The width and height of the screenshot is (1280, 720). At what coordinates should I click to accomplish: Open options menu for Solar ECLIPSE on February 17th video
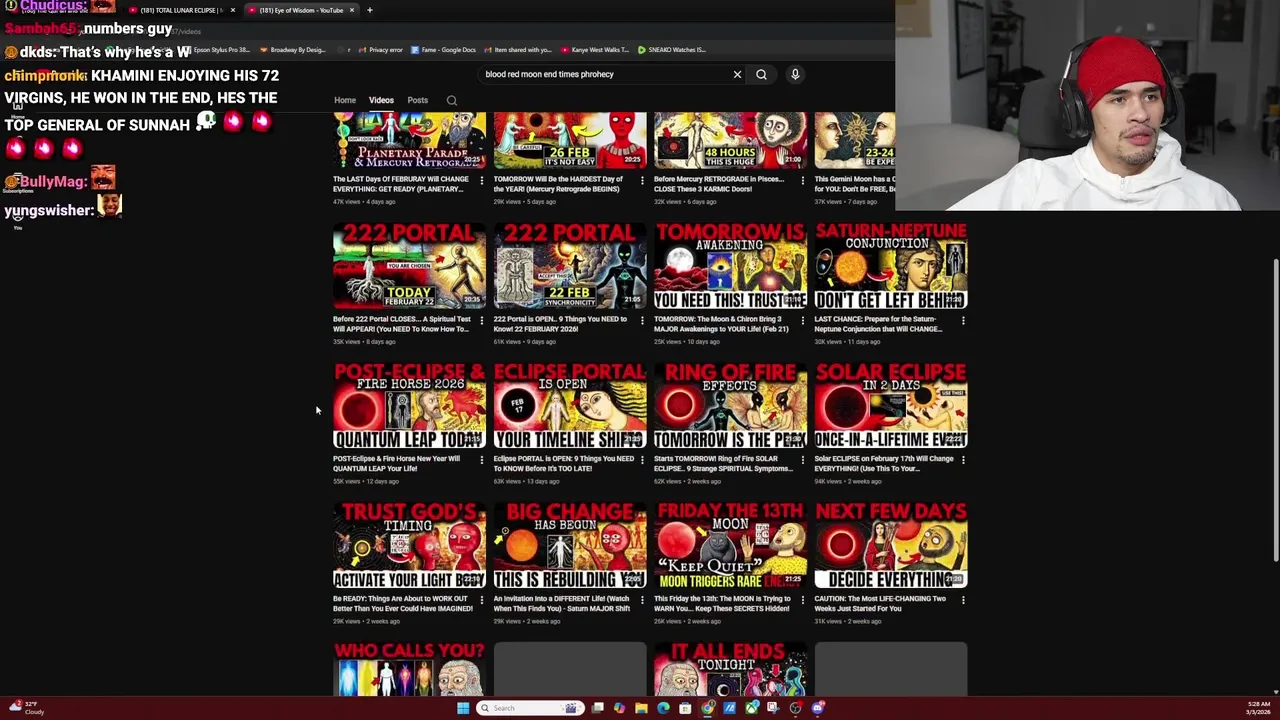pyautogui.click(x=963, y=461)
